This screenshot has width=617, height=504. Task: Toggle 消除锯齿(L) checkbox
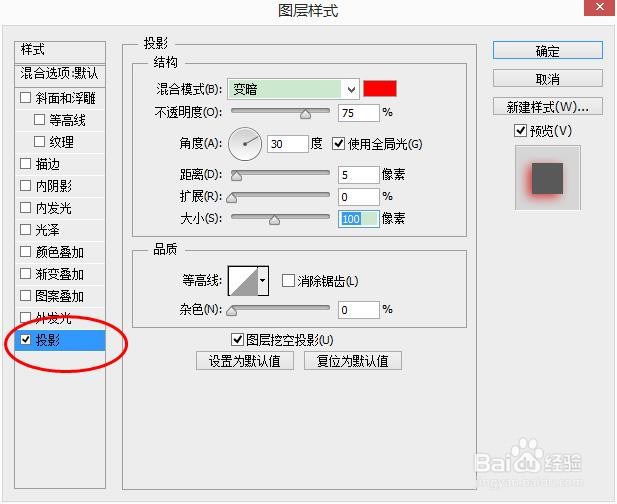point(288,281)
